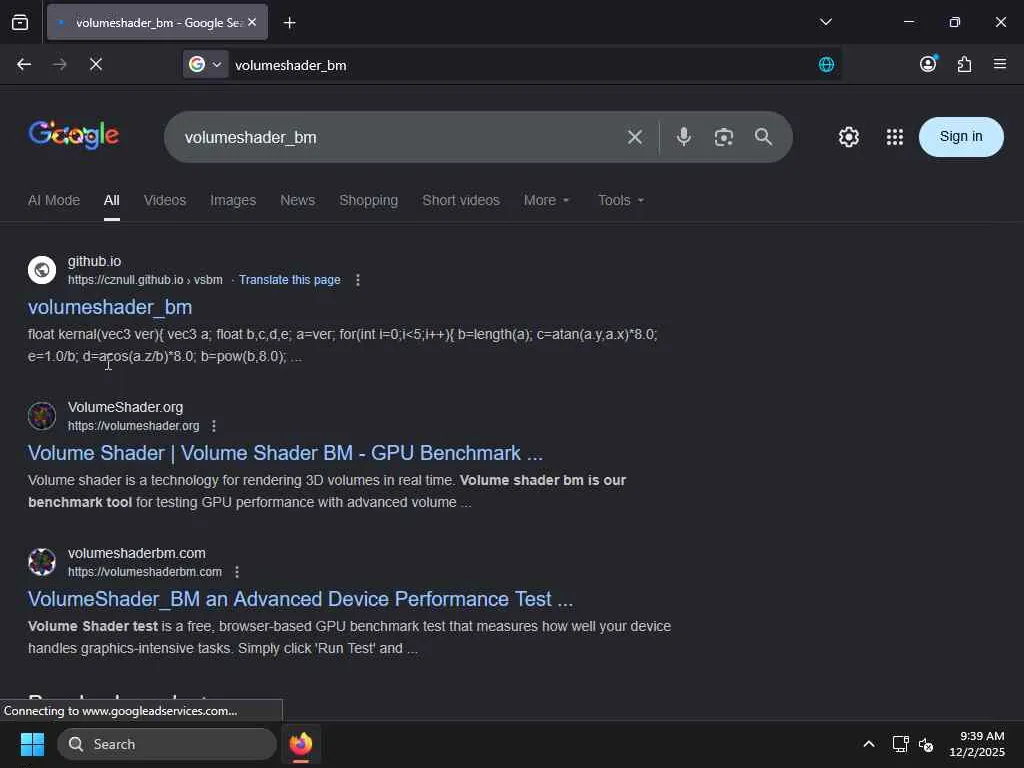
Task: Go to Google home via the logo
Action: (74, 135)
